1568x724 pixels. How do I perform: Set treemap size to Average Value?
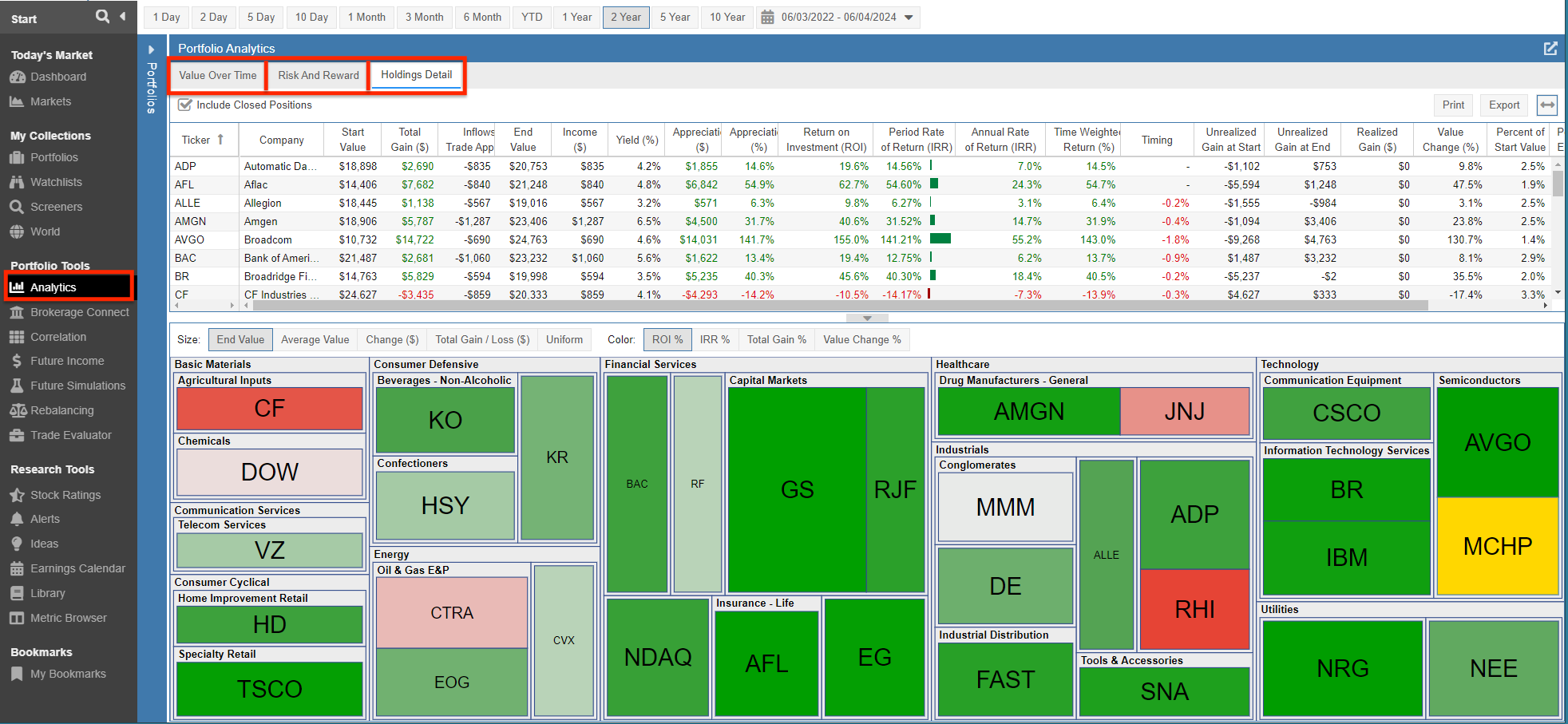tap(315, 339)
